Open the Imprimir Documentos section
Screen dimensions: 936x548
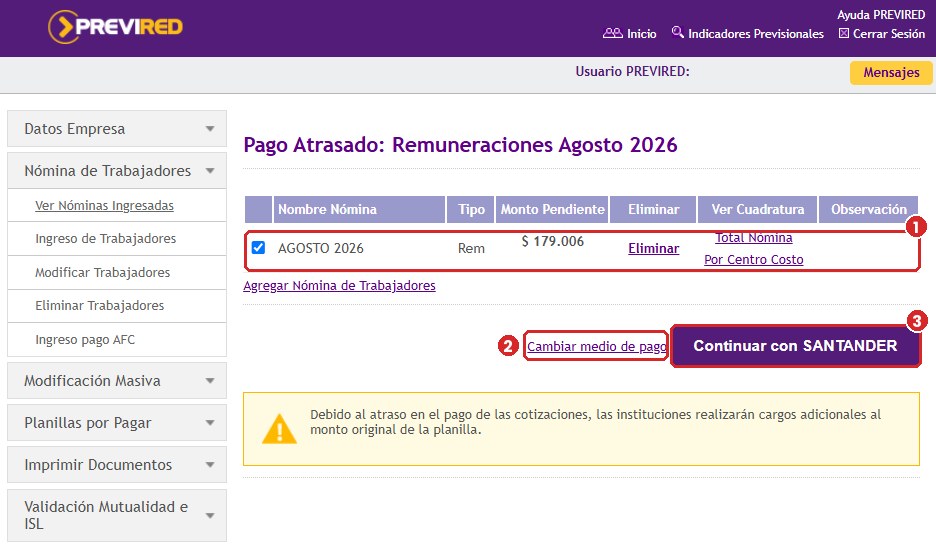click(x=117, y=464)
